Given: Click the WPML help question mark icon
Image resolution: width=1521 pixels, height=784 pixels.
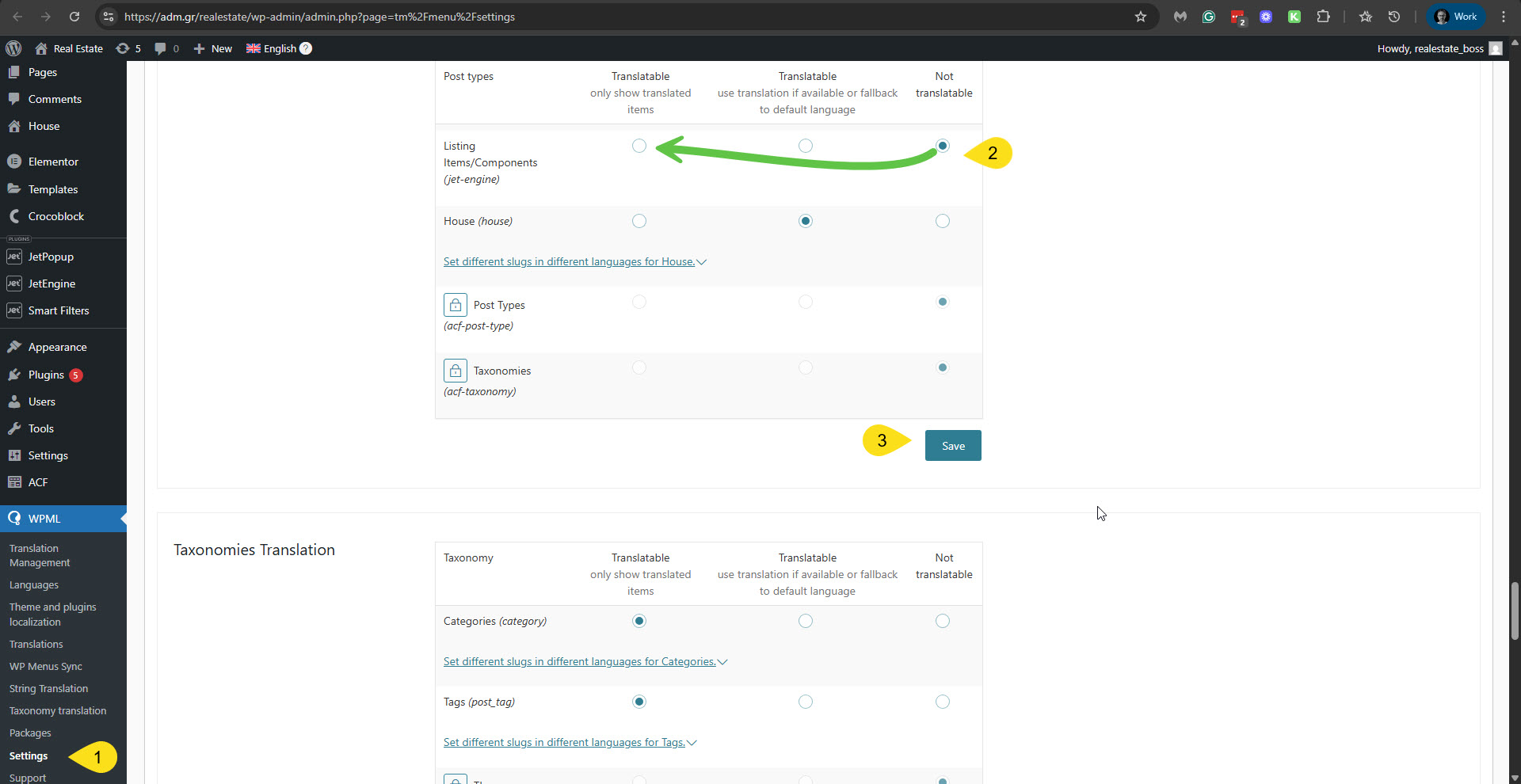Looking at the screenshot, I should (x=306, y=48).
